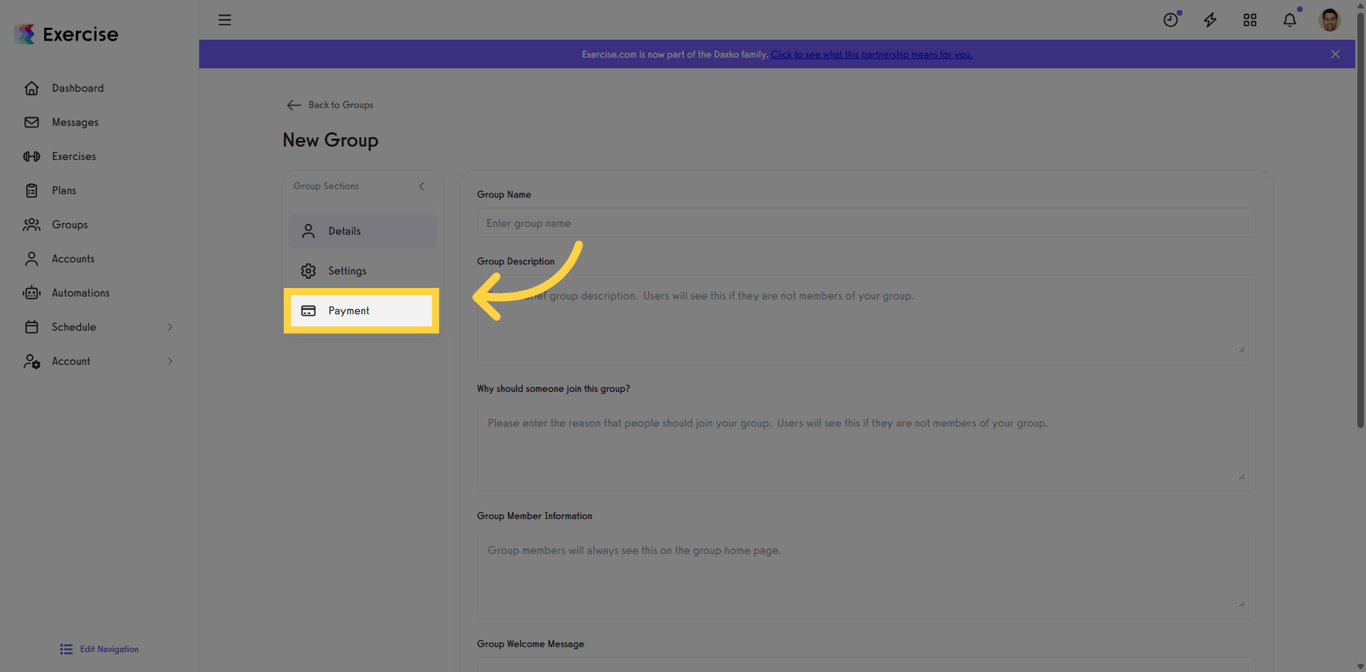
Task: Click the Groups people icon in sidebar
Action: pyautogui.click(x=32, y=224)
